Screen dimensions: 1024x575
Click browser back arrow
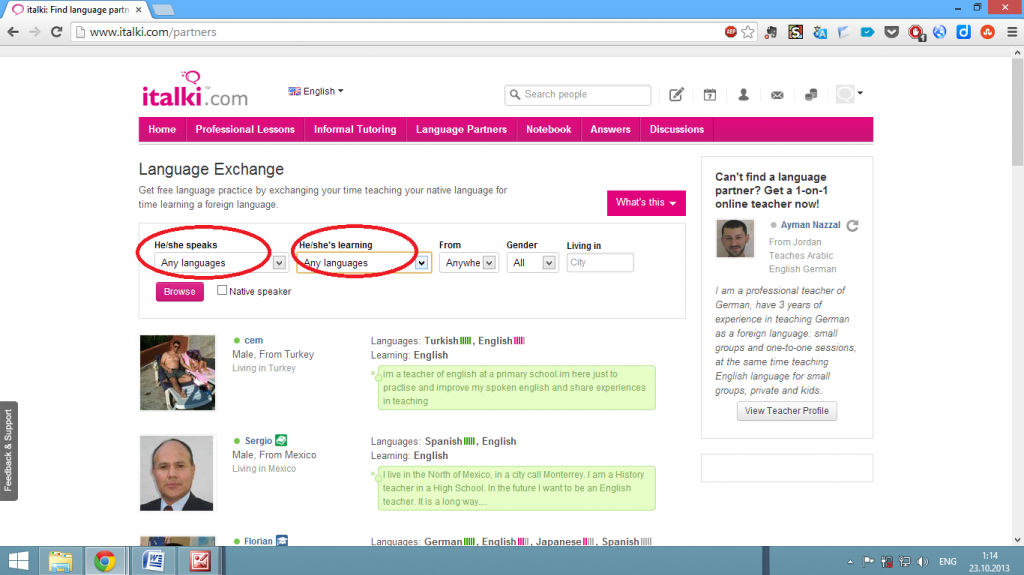point(13,31)
